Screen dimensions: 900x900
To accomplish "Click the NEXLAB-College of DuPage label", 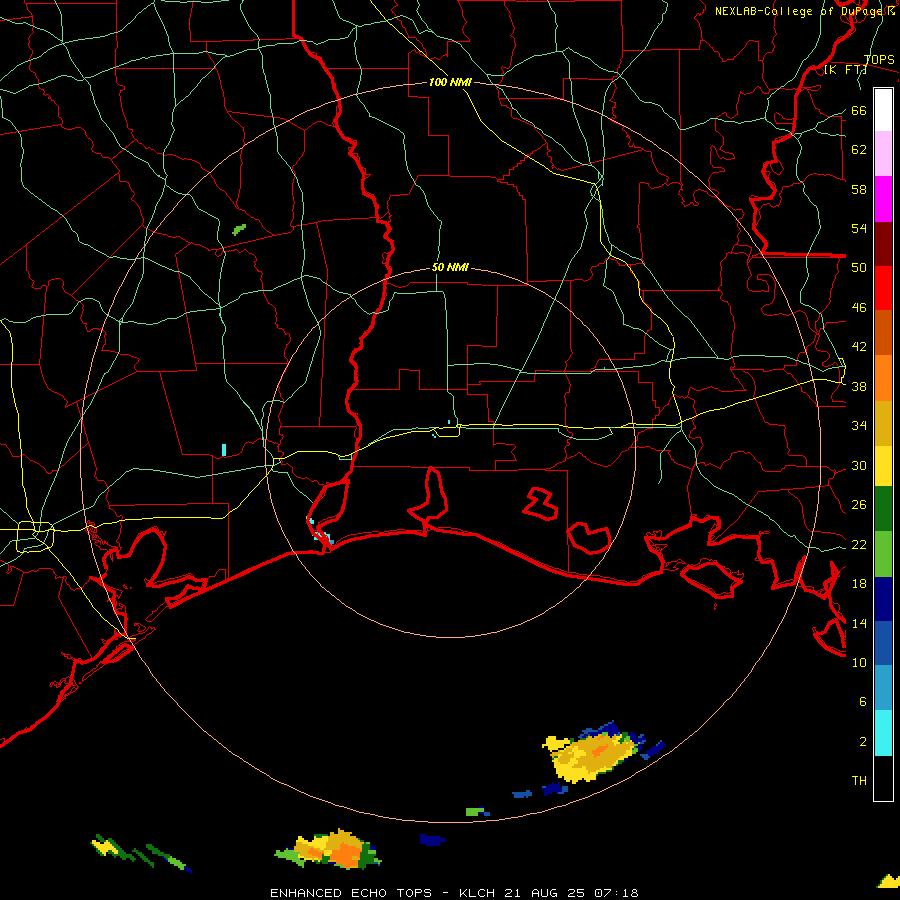I will pyautogui.click(x=804, y=11).
